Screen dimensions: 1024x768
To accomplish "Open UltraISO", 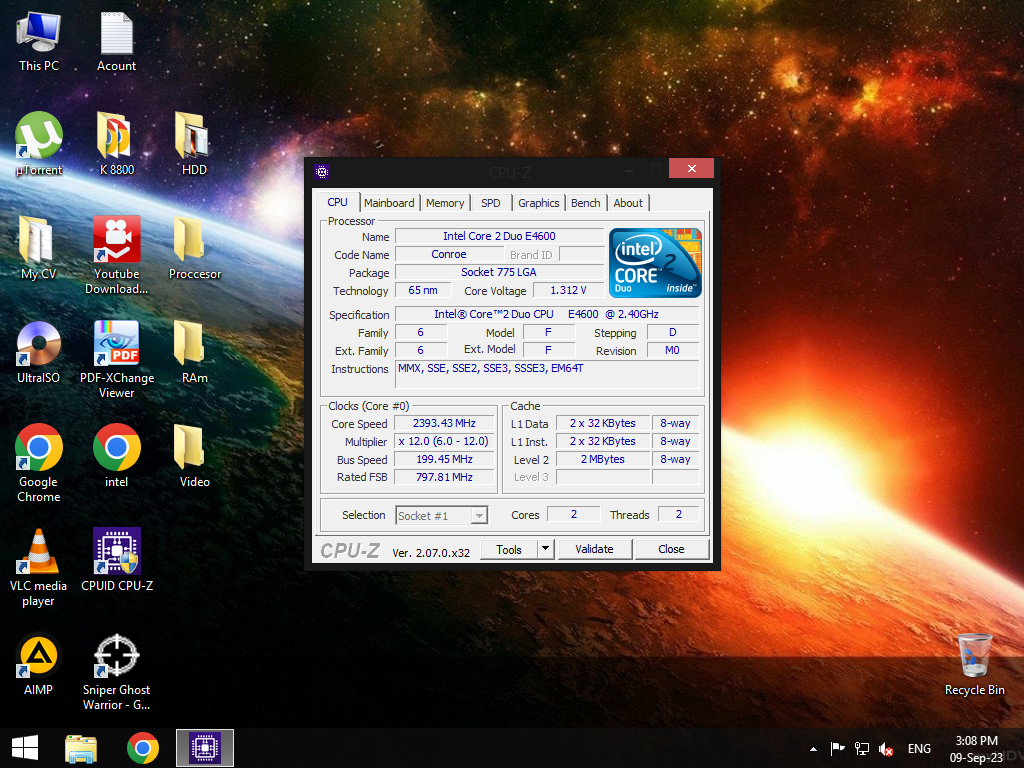I will [x=38, y=340].
